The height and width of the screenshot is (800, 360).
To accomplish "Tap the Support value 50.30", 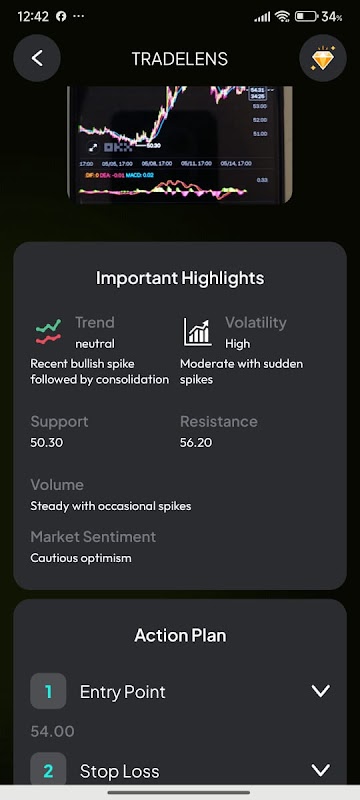I will (47, 442).
